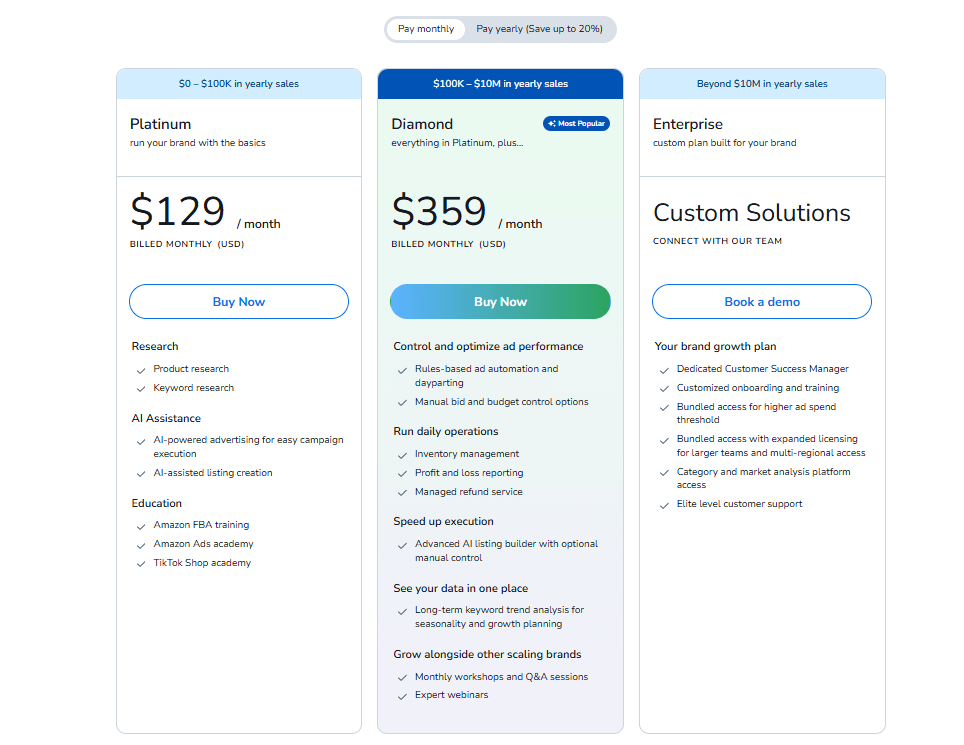964x745 pixels.
Task: Click checkmark beside Product research
Action: 141,370
